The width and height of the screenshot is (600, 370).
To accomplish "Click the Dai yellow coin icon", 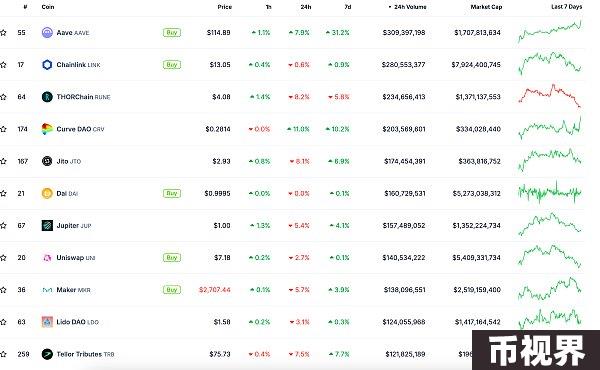I will tap(47, 193).
